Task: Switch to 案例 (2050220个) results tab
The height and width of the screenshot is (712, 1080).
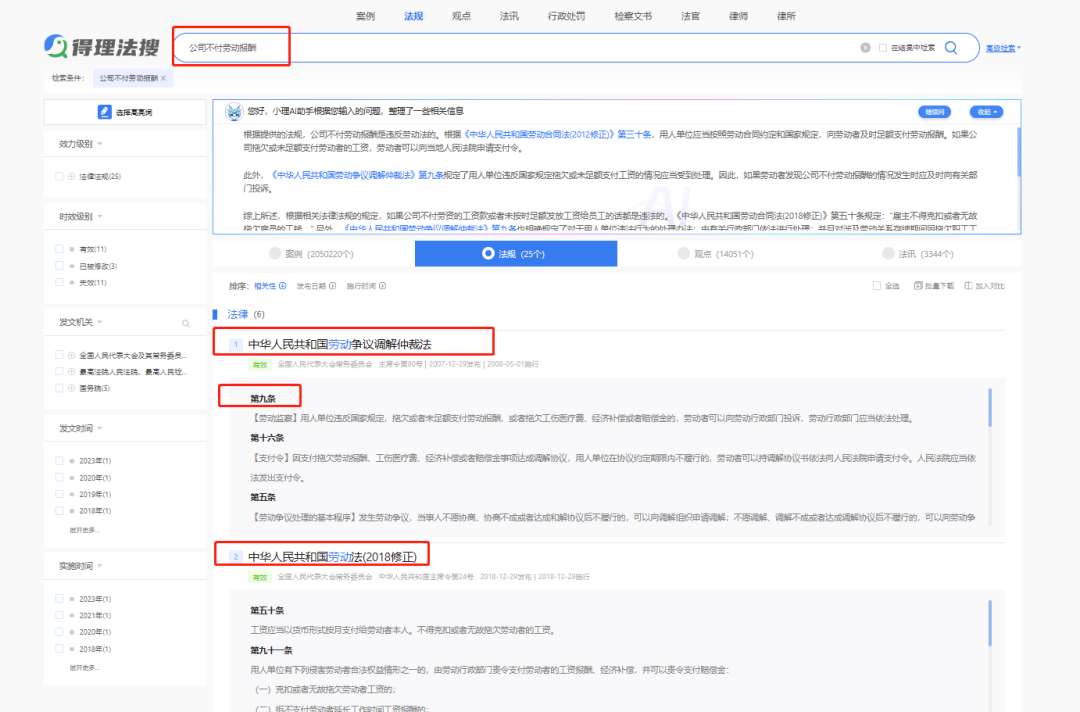Action: pos(313,253)
